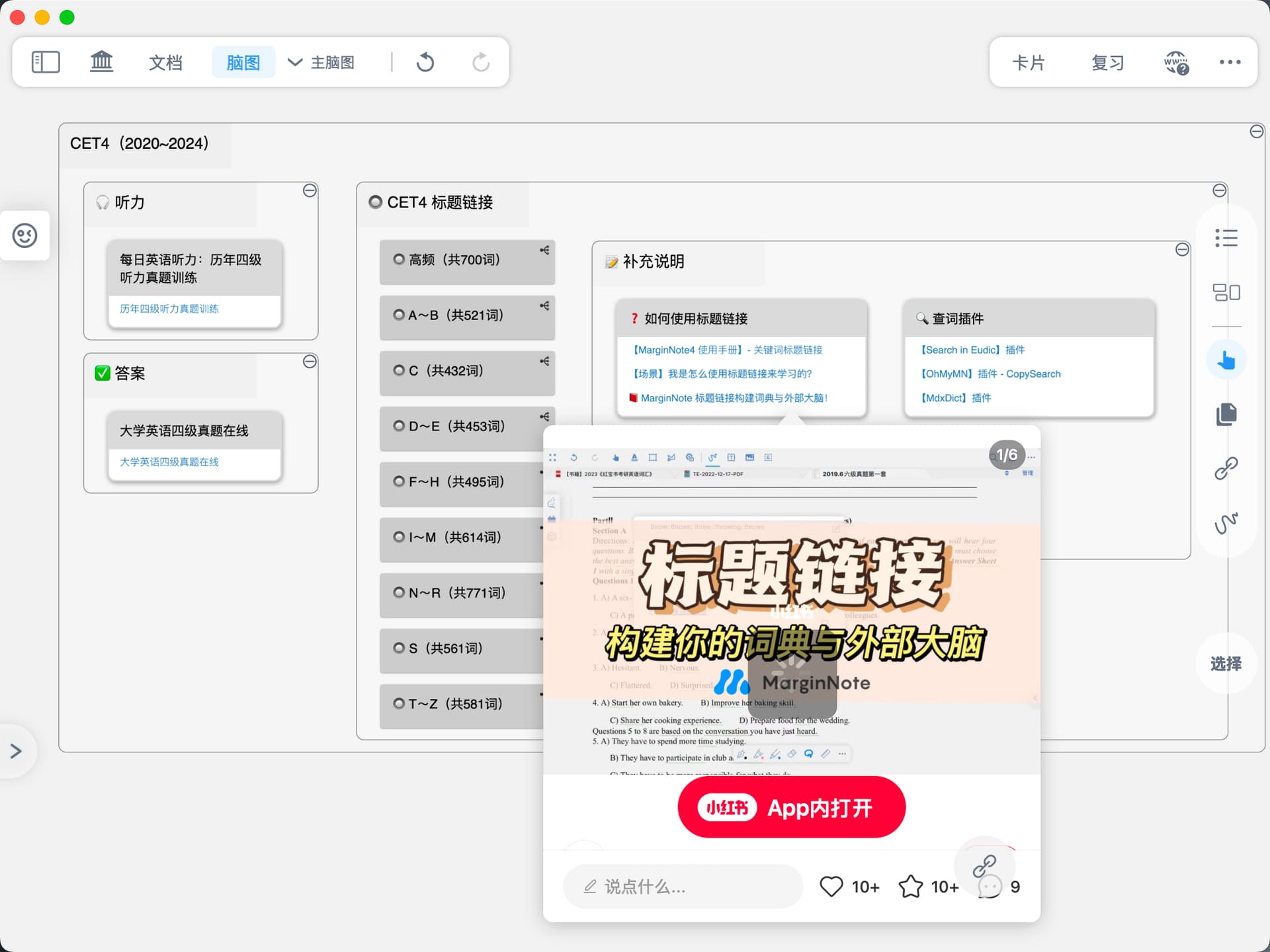Select the card layout icon

1226,292
